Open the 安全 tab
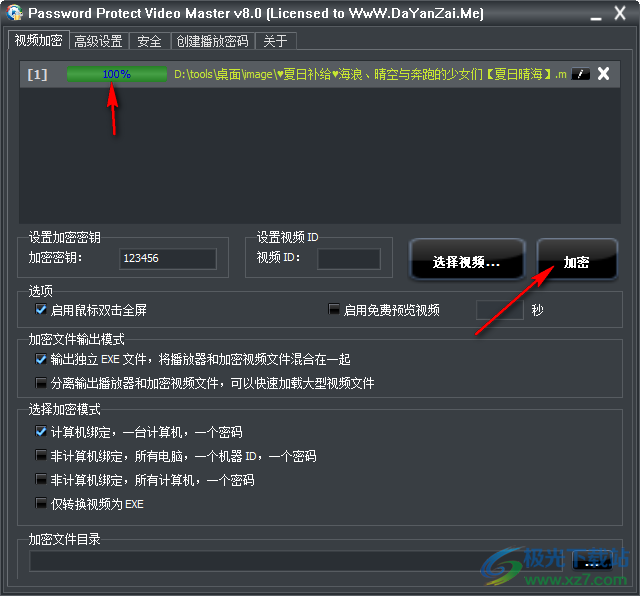Image resolution: width=640 pixels, height=596 pixels. (149, 41)
